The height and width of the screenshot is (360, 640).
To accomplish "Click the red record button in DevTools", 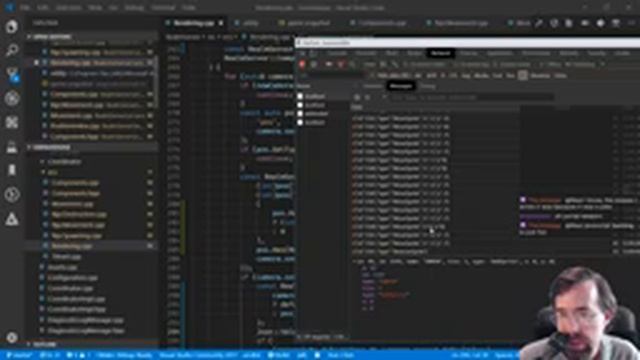I will 302,64.
